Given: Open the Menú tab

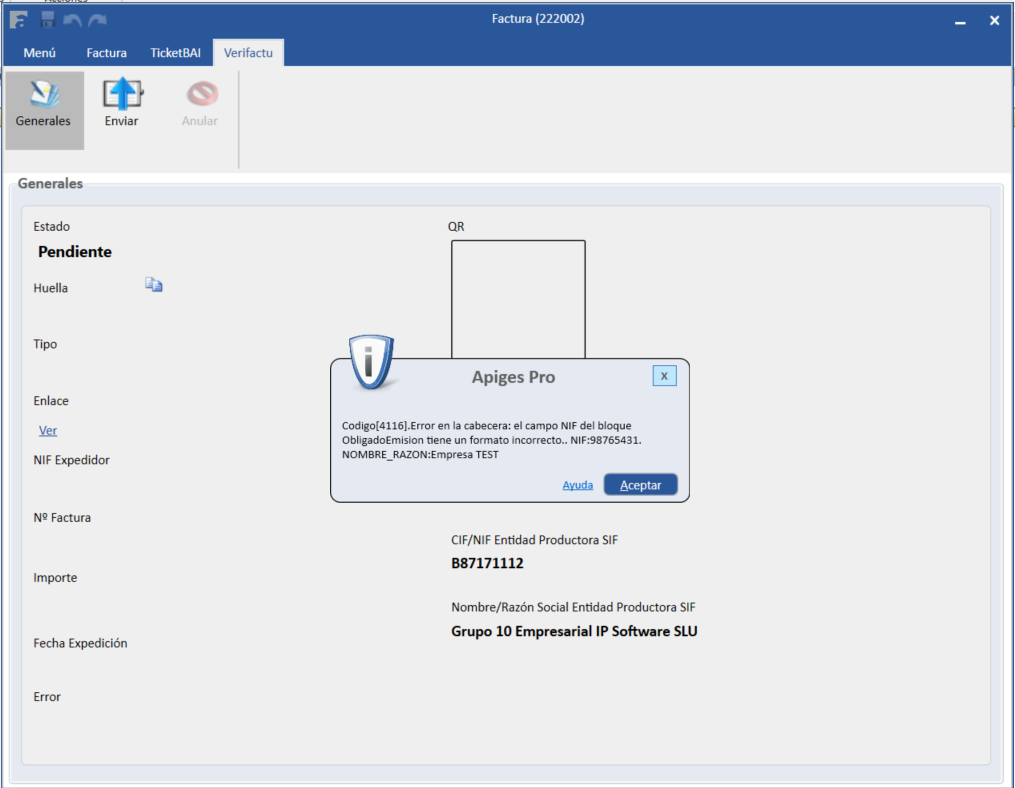Looking at the screenshot, I should click(39, 53).
